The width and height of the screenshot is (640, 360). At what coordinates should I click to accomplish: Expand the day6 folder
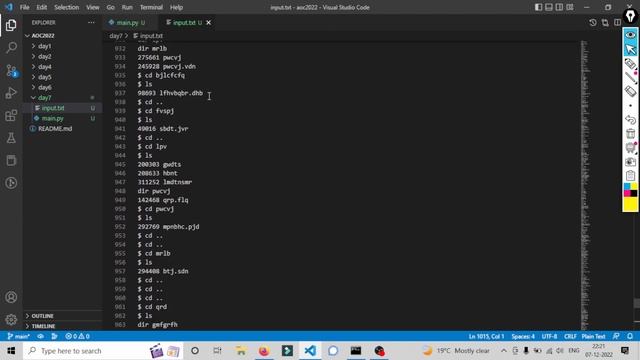(45, 87)
